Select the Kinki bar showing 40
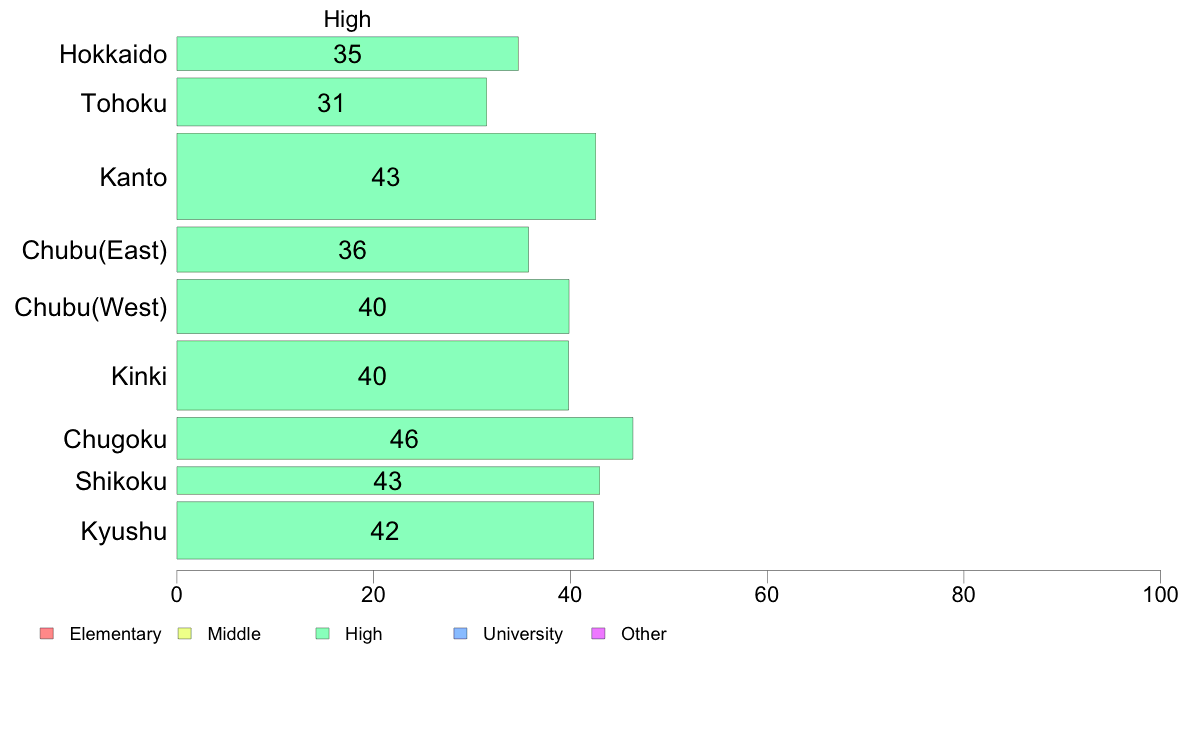 [x=373, y=376]
